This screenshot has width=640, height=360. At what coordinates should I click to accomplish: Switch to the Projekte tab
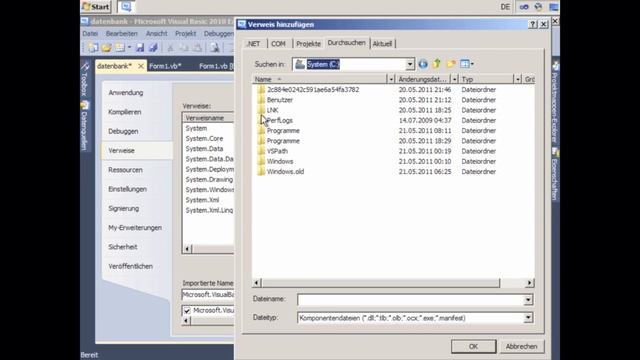pos(308,44)
